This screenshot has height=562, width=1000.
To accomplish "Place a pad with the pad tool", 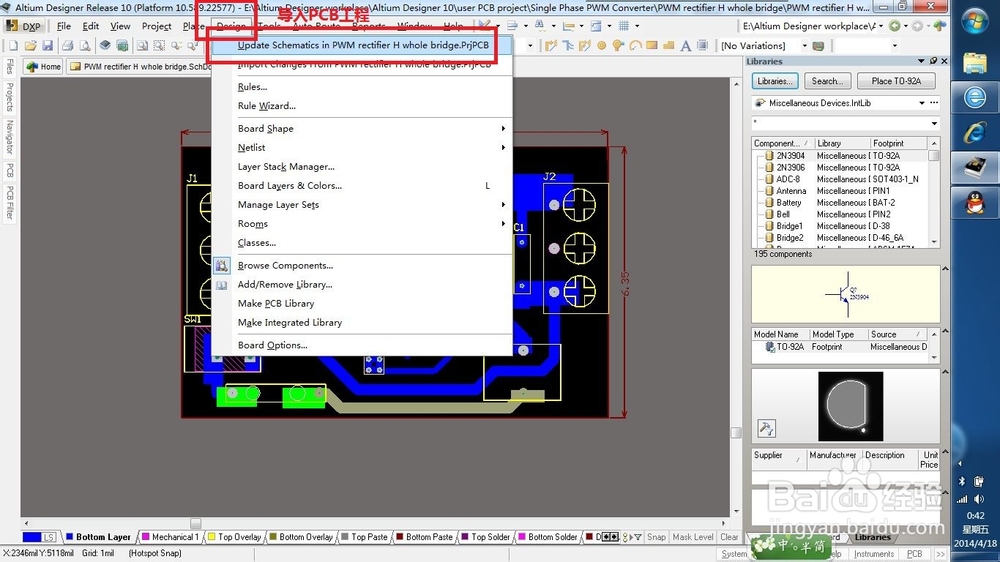I will click(x=601, y=46).
